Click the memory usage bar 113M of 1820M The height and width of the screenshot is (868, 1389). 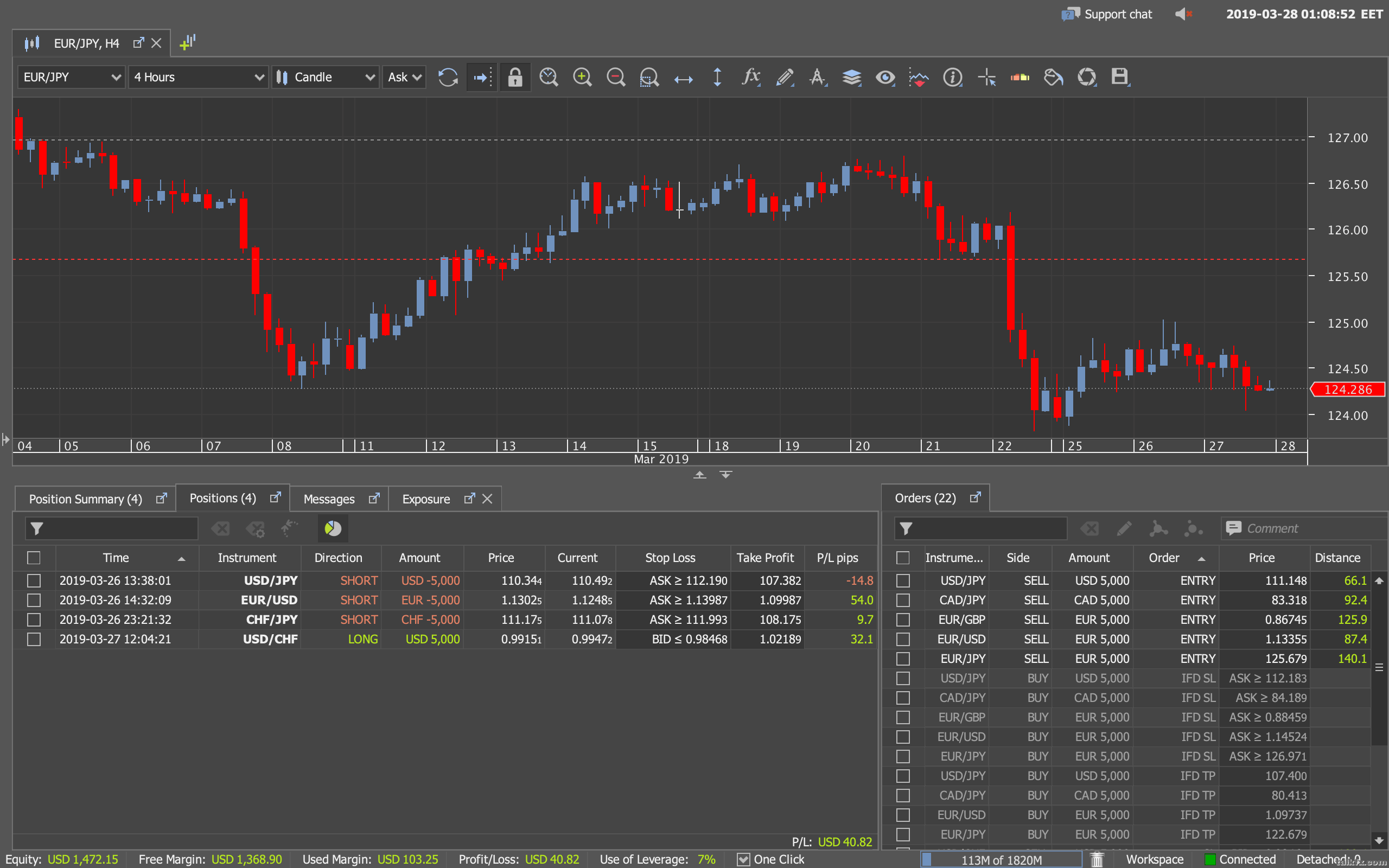coord(1002,859)
